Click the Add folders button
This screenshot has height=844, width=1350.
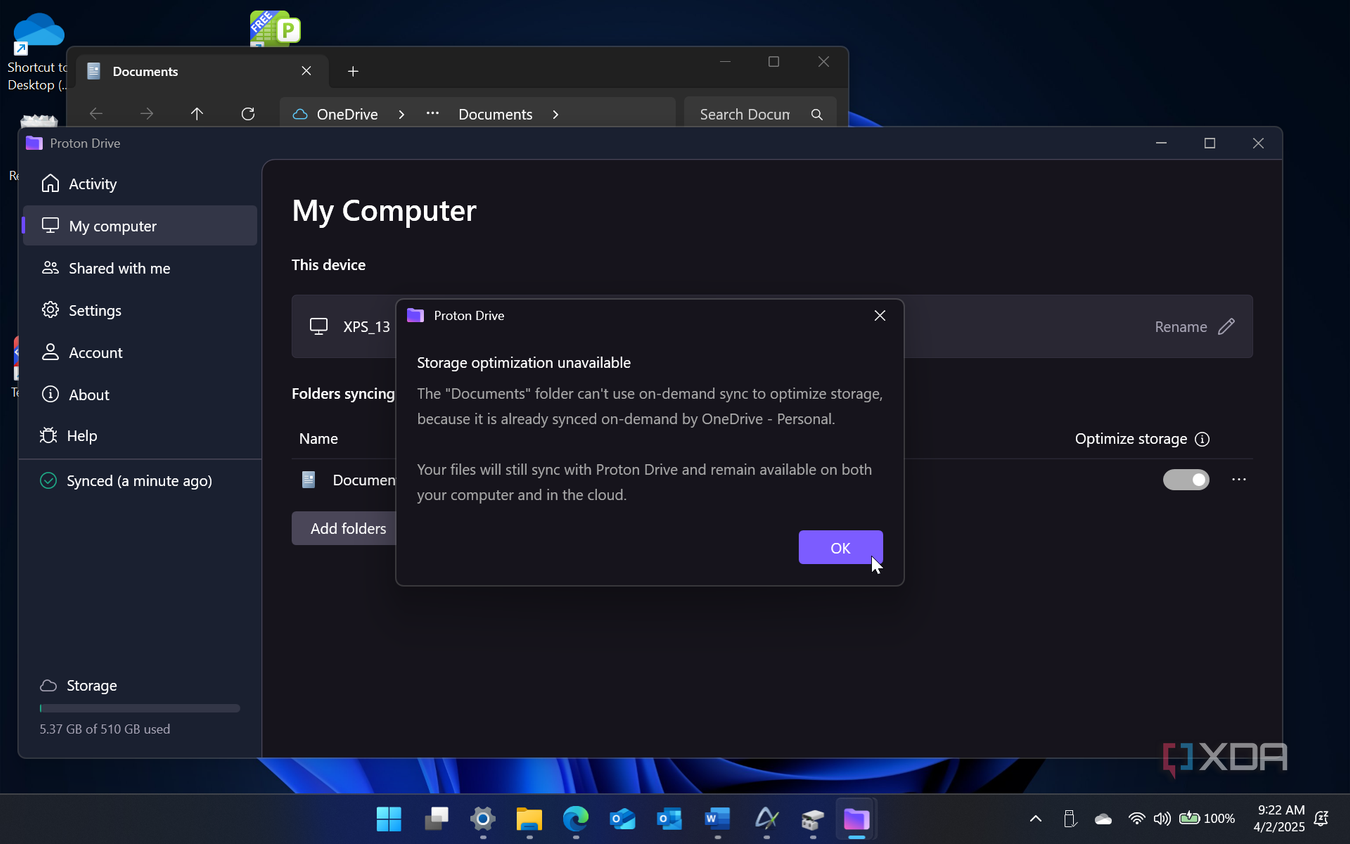[344, 528]
